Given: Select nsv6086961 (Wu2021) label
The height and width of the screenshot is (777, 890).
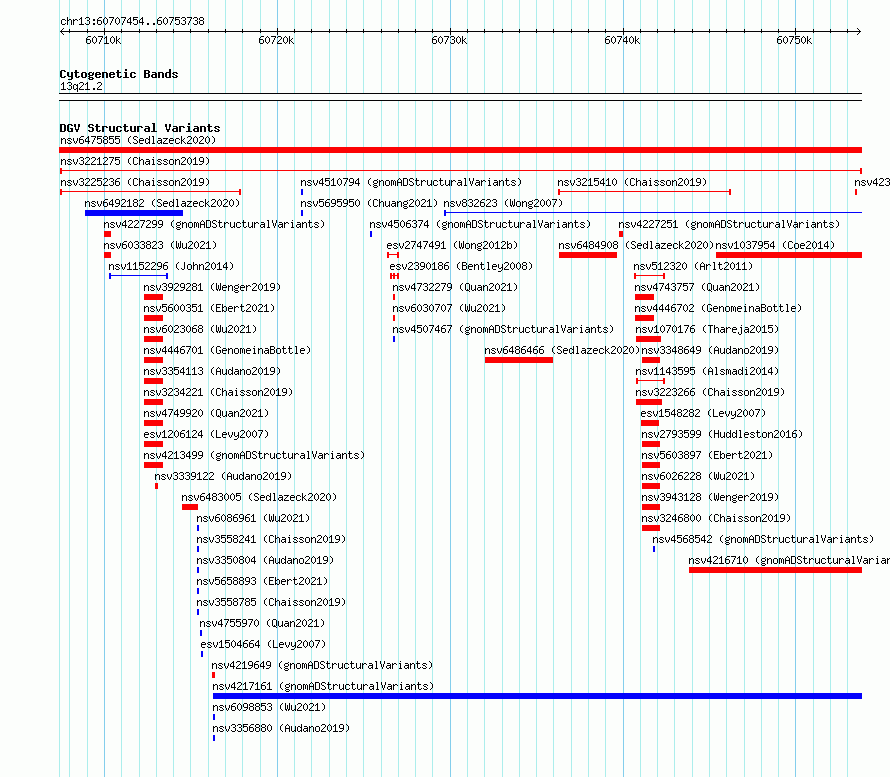Looking at the screenshot, I should click(x=253, y=518).
